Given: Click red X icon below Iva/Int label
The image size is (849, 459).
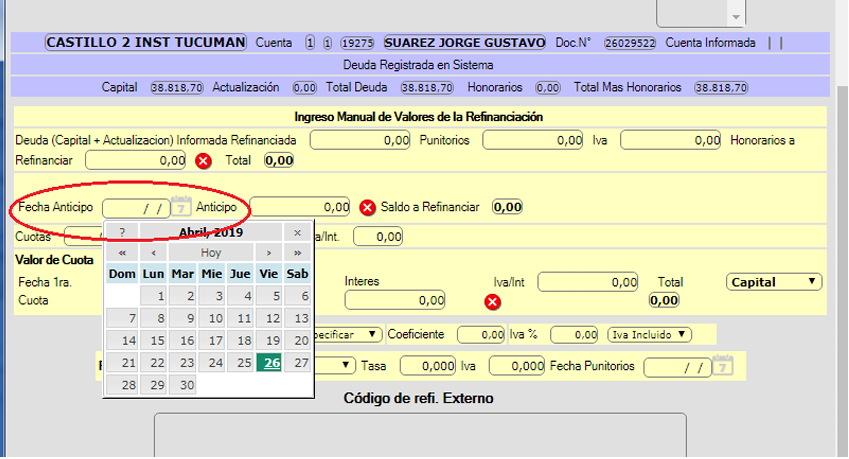Looking at the screenshot, I should point(492,301).
